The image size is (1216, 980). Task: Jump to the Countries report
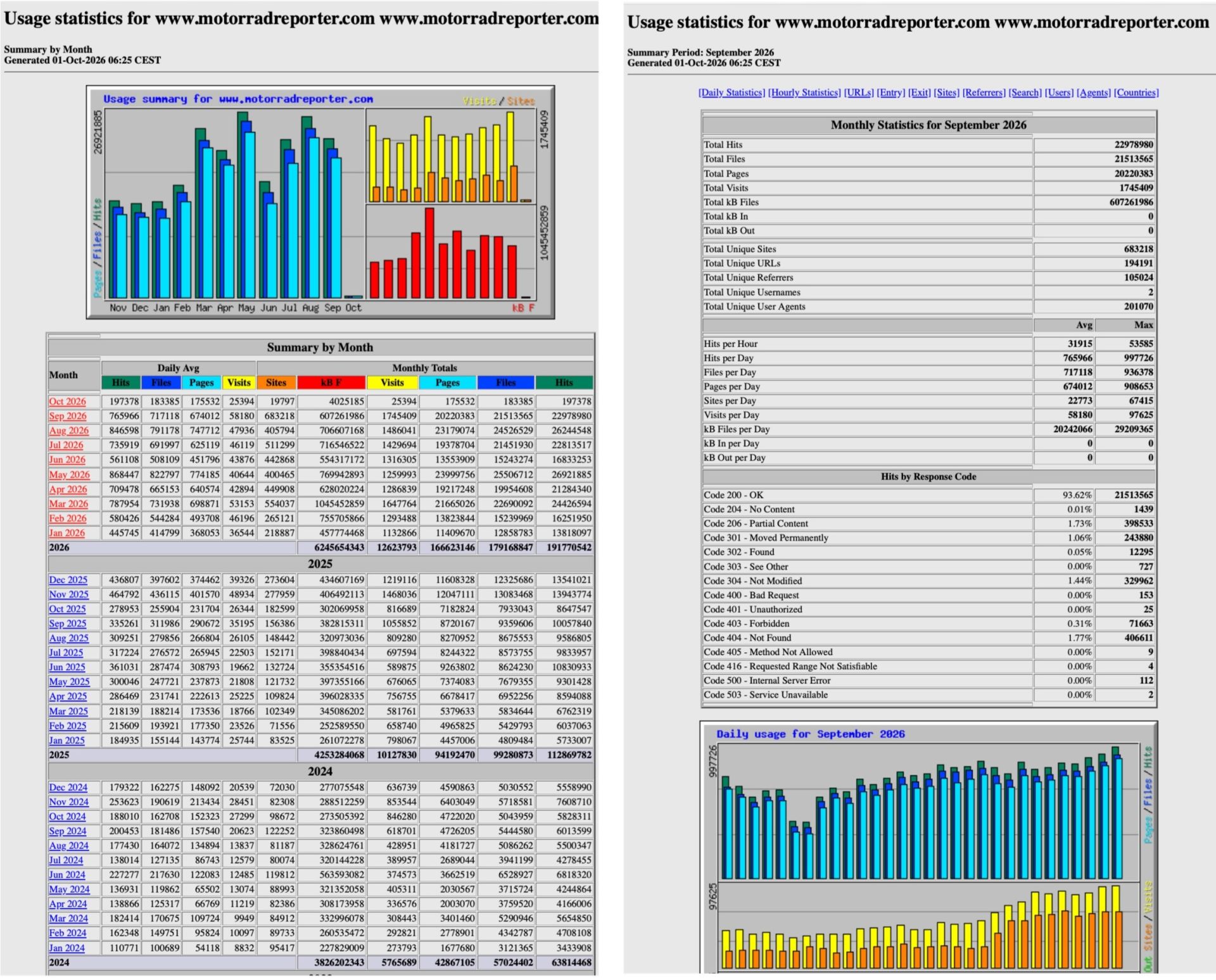point(1136,92)
